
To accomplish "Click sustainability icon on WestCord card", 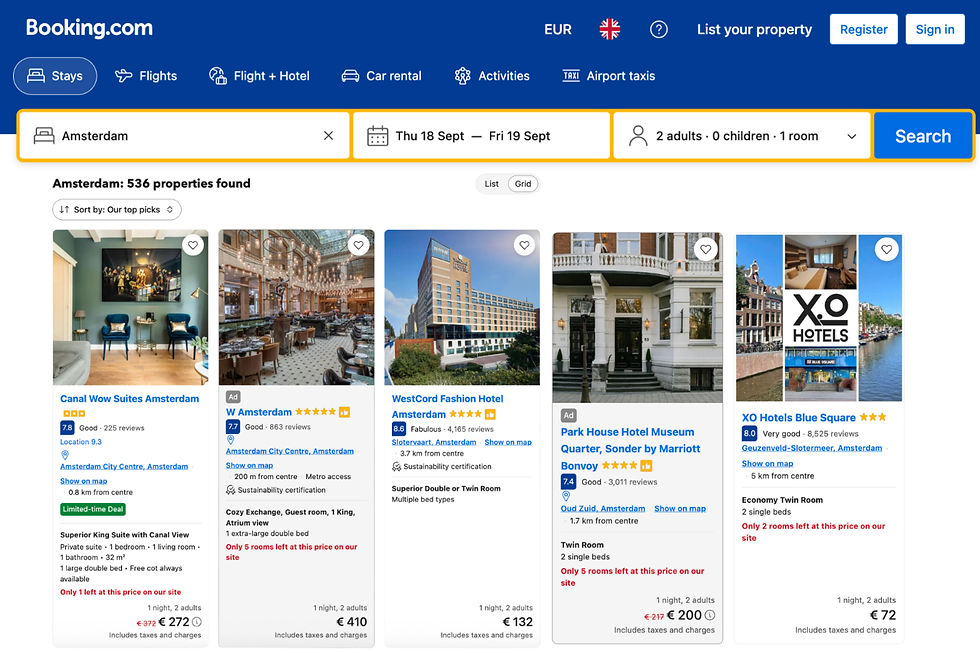I will [396, 466].
